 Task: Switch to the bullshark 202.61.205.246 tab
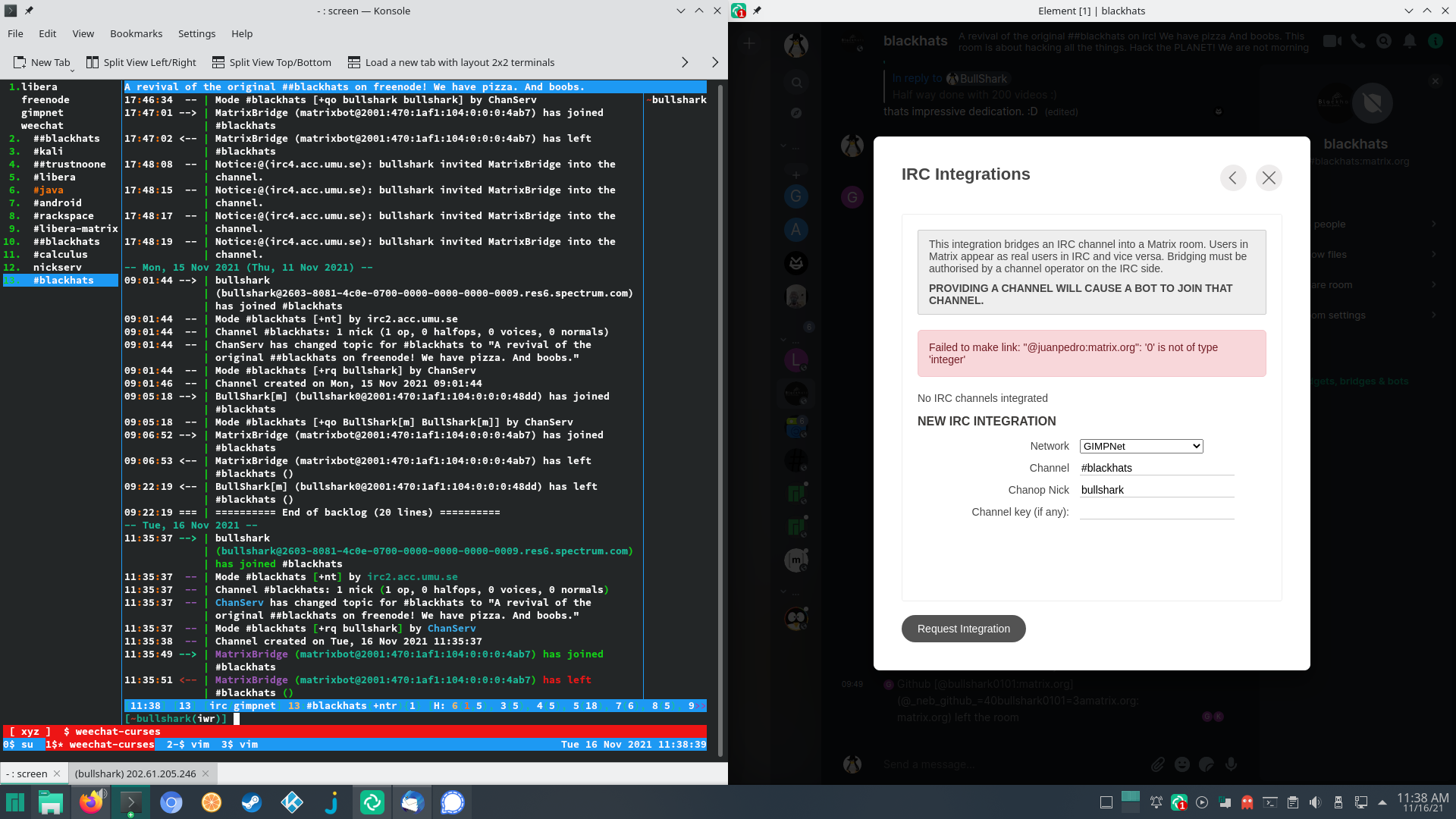tap(137, 773)
